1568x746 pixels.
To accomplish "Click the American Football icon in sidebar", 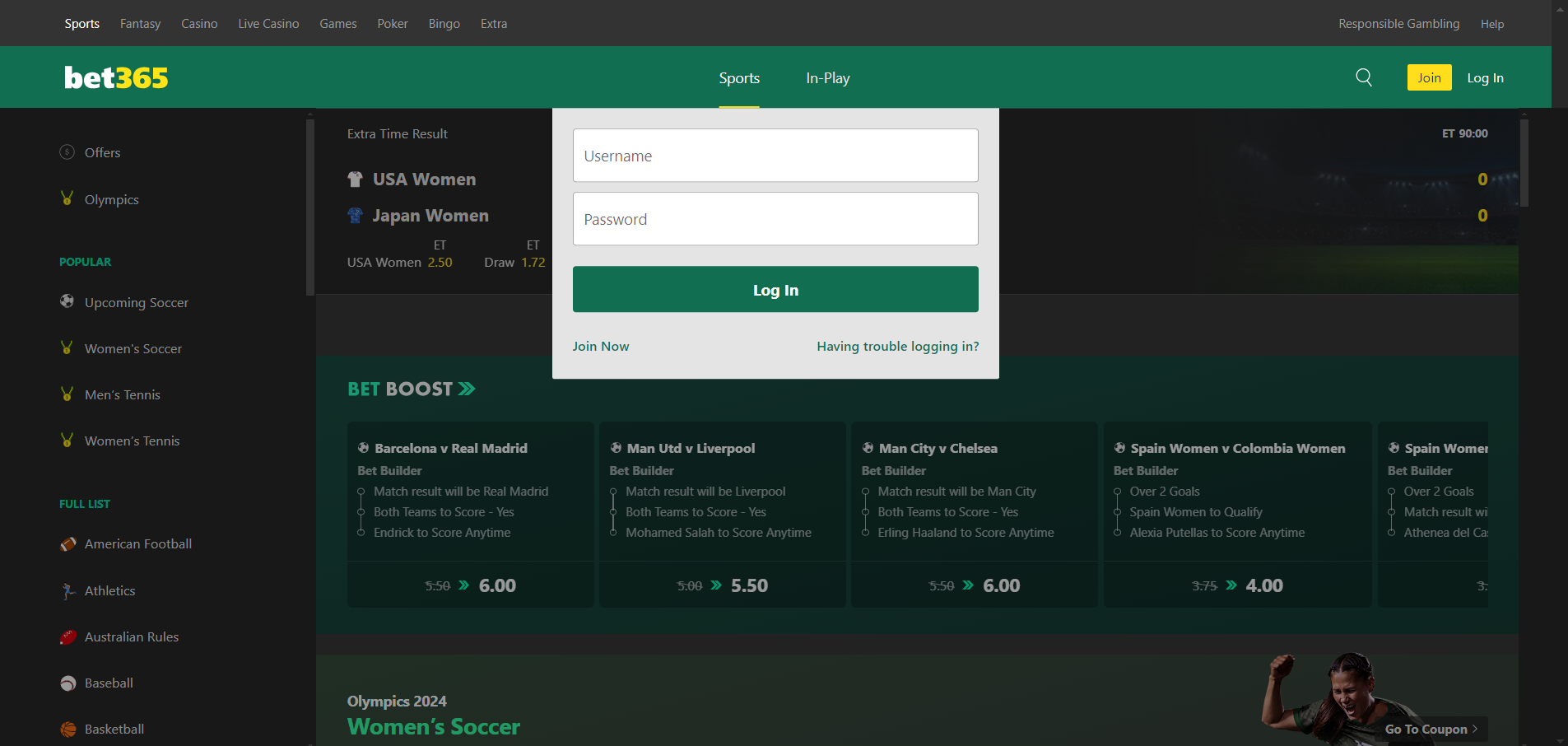I will pos(67,543).
